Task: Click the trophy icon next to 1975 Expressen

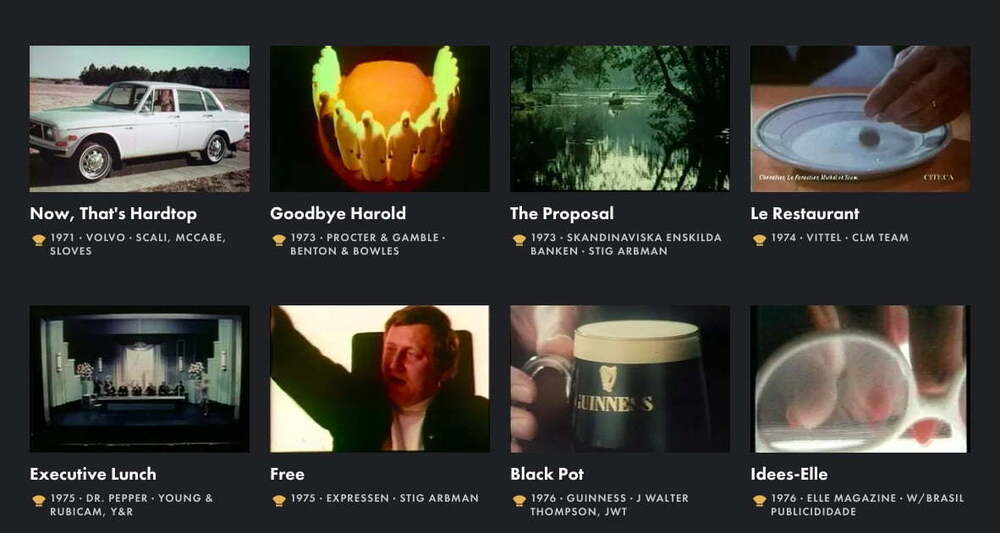Action: pyautogui.click(x=279, y=501)
